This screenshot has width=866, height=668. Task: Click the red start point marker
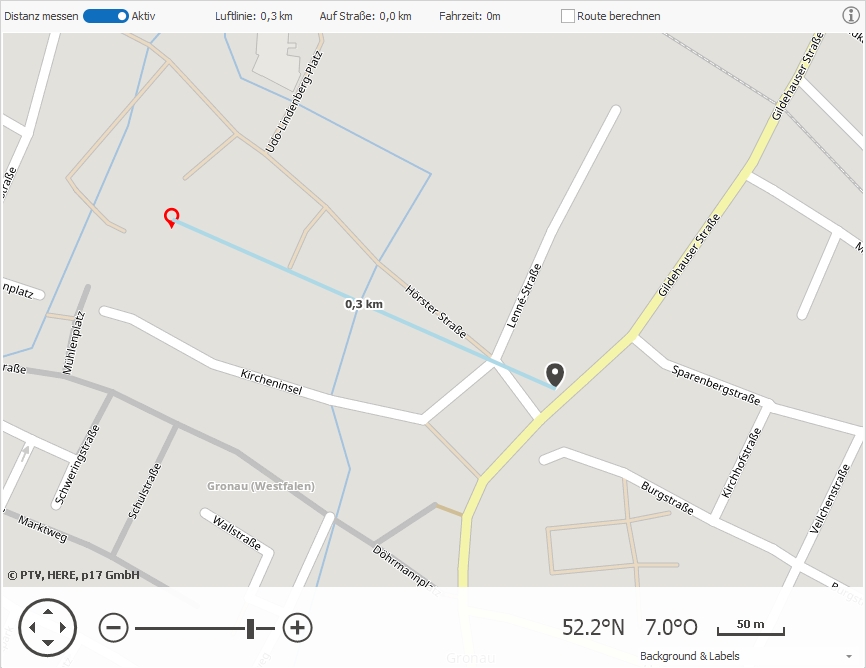[x=172, y=218]
